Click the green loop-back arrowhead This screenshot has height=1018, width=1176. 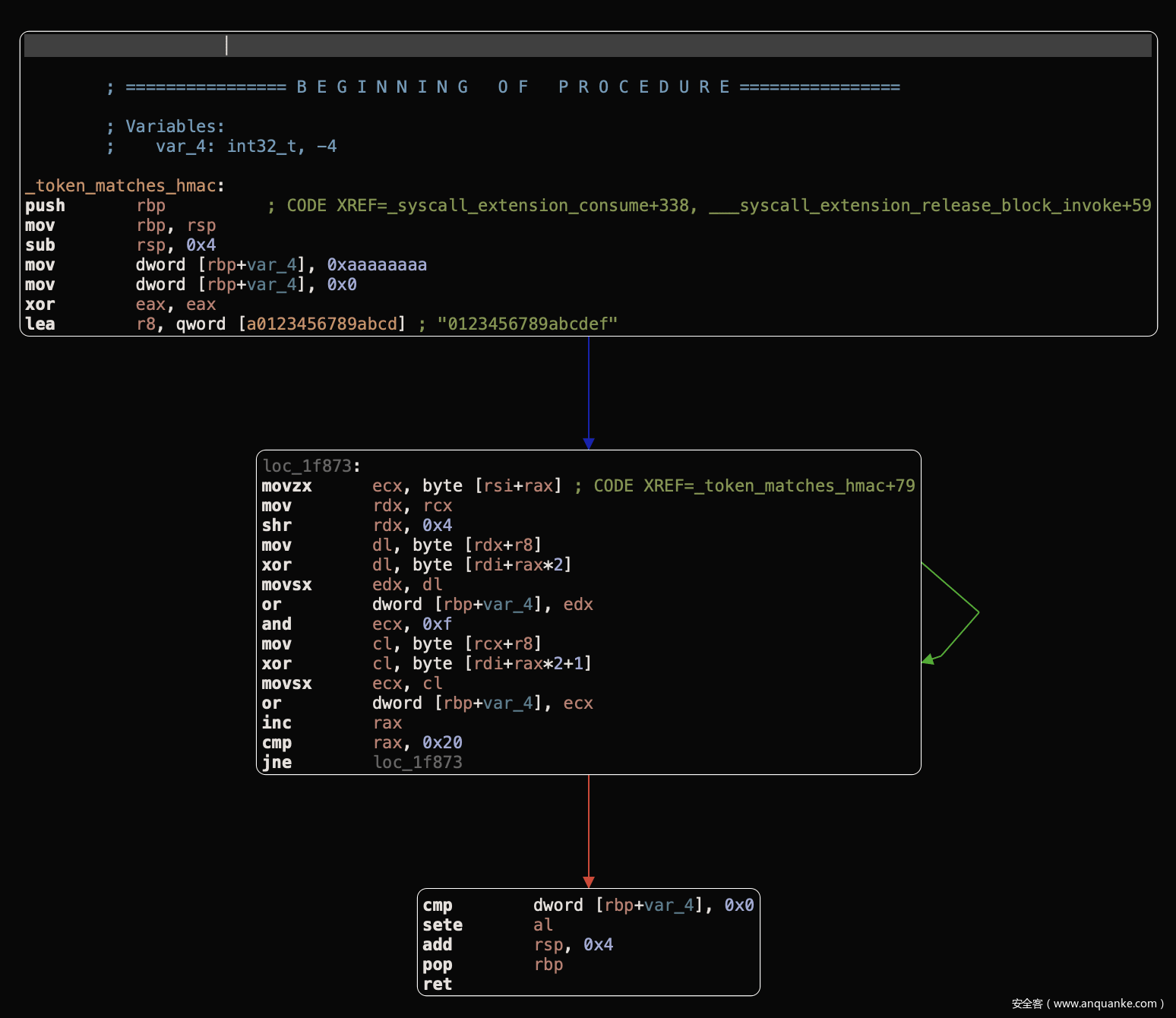coord(928,659)
